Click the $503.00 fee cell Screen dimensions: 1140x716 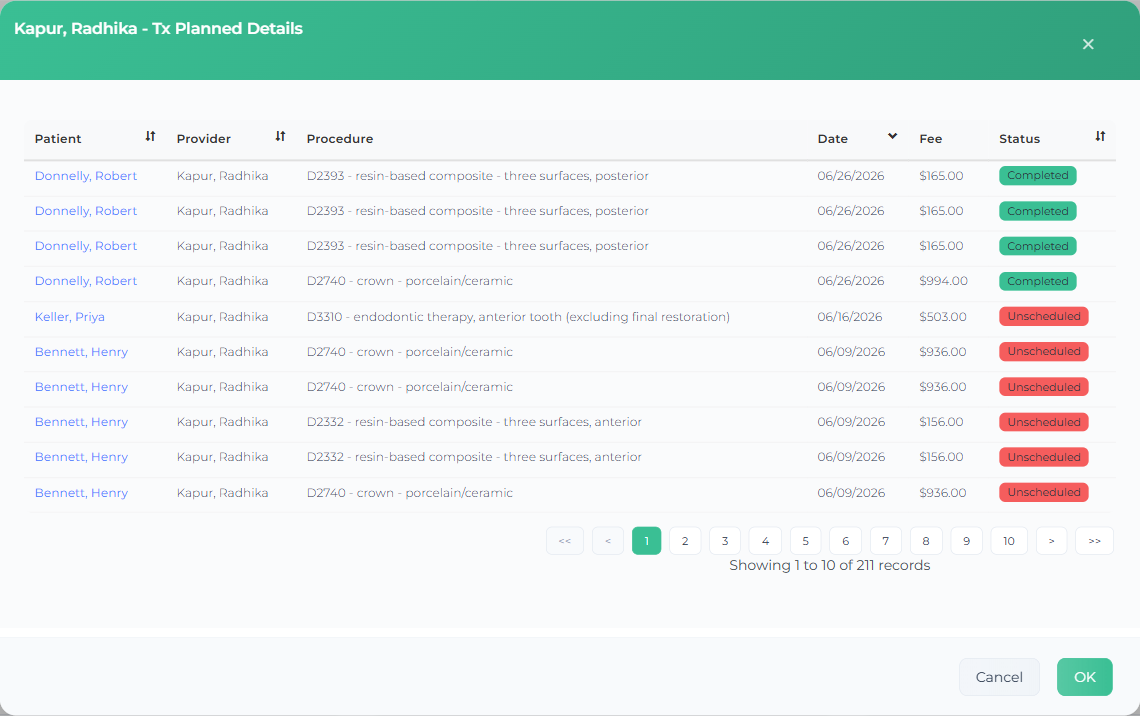point(943,317)
